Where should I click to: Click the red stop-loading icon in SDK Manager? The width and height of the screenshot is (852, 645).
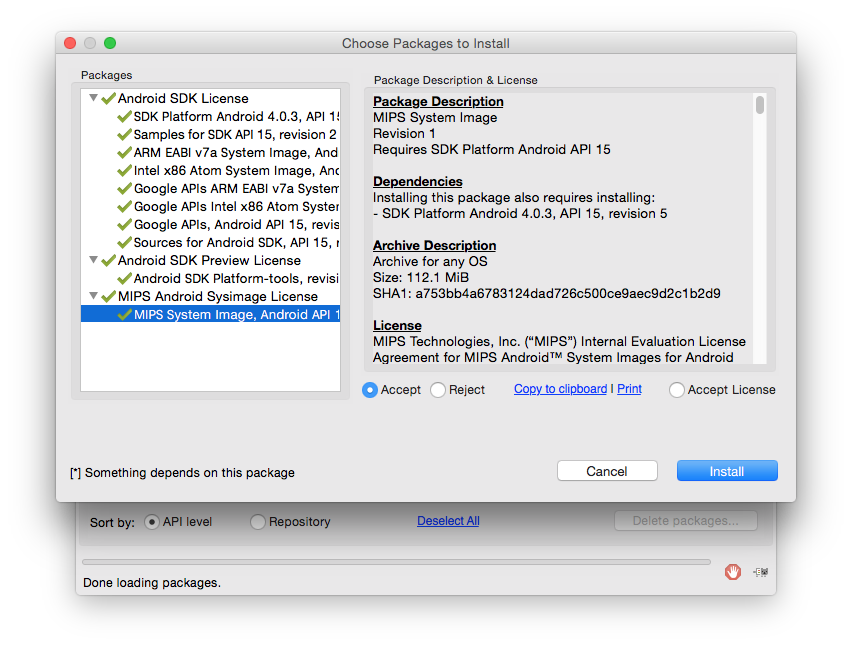(732, 572)
